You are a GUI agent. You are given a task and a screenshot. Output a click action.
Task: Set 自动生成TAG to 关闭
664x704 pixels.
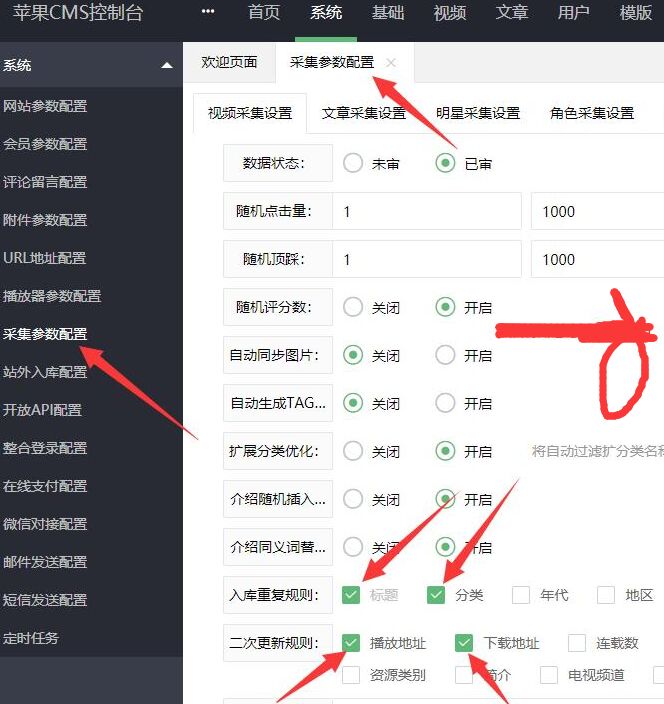[x=353, y=403]
